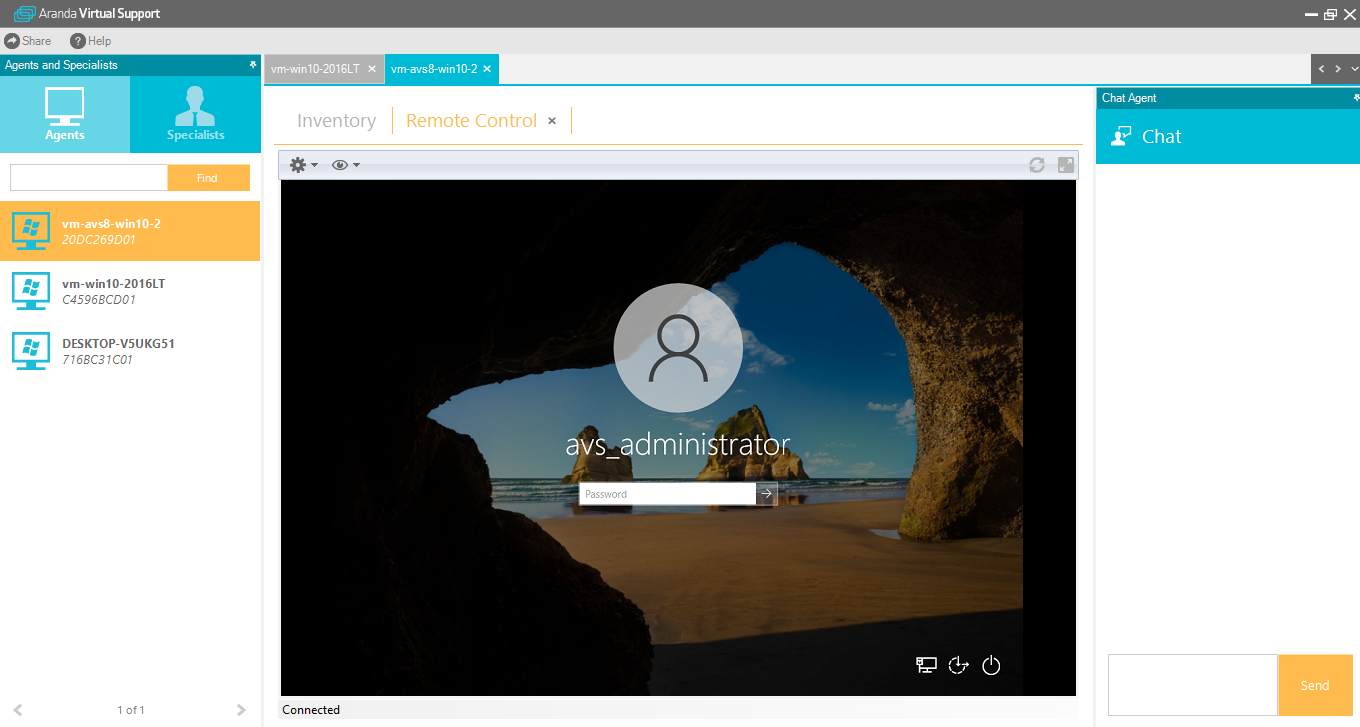Switch to the Agents panel
1360x727 pixels.
point(65,114)
